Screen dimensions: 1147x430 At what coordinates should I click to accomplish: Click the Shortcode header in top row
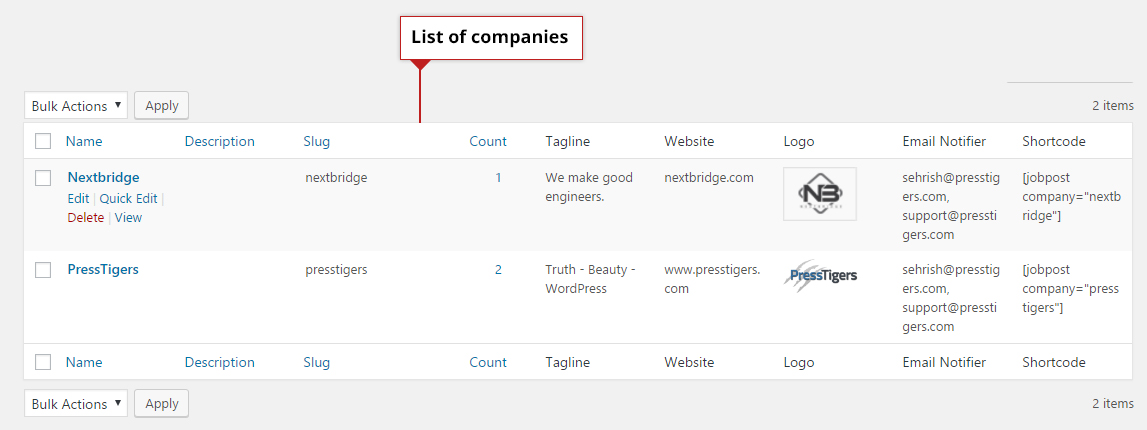point(1054,141)
